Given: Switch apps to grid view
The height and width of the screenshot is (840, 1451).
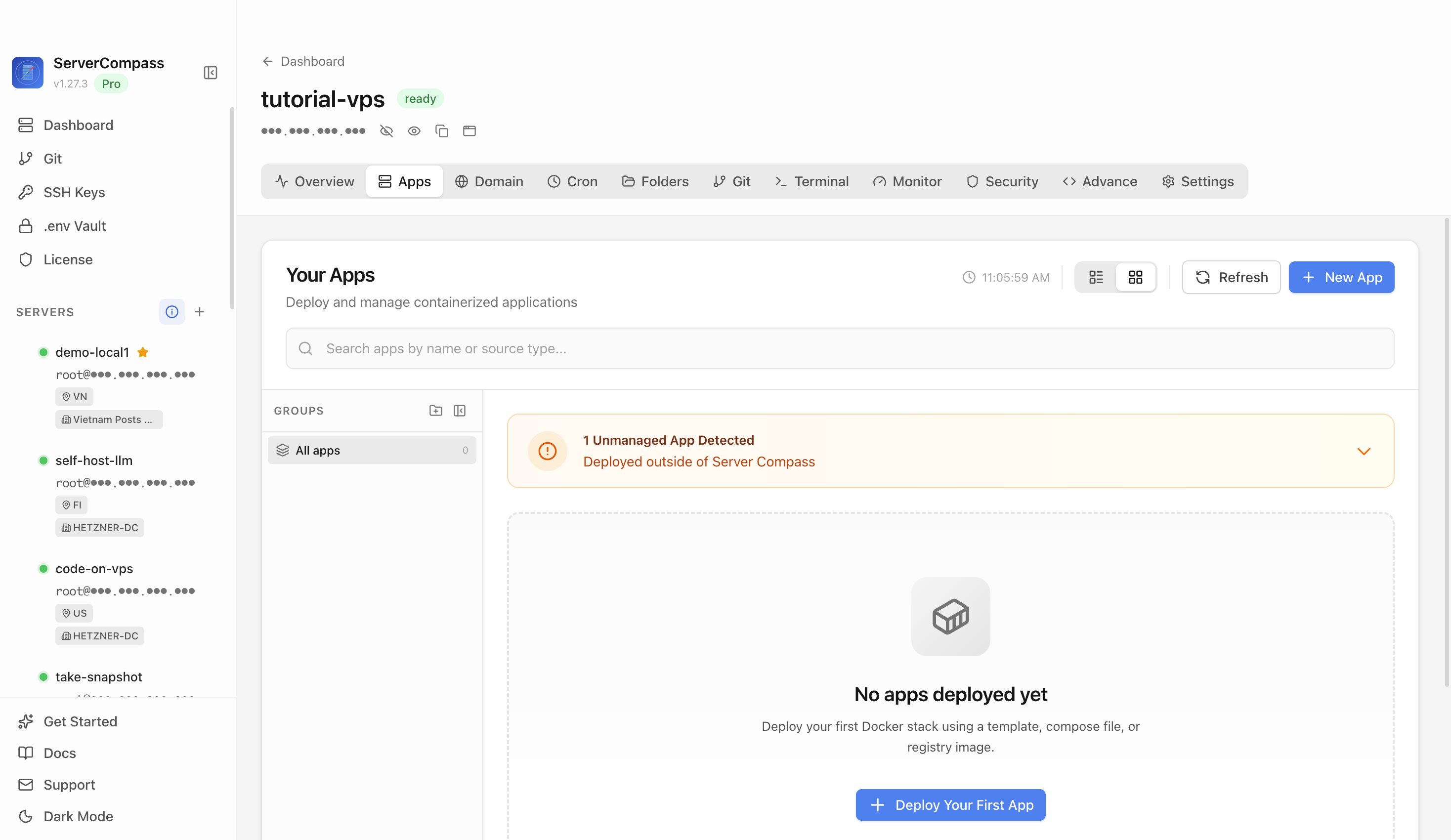Looking at the screenshot, I should coord(1136,278).
